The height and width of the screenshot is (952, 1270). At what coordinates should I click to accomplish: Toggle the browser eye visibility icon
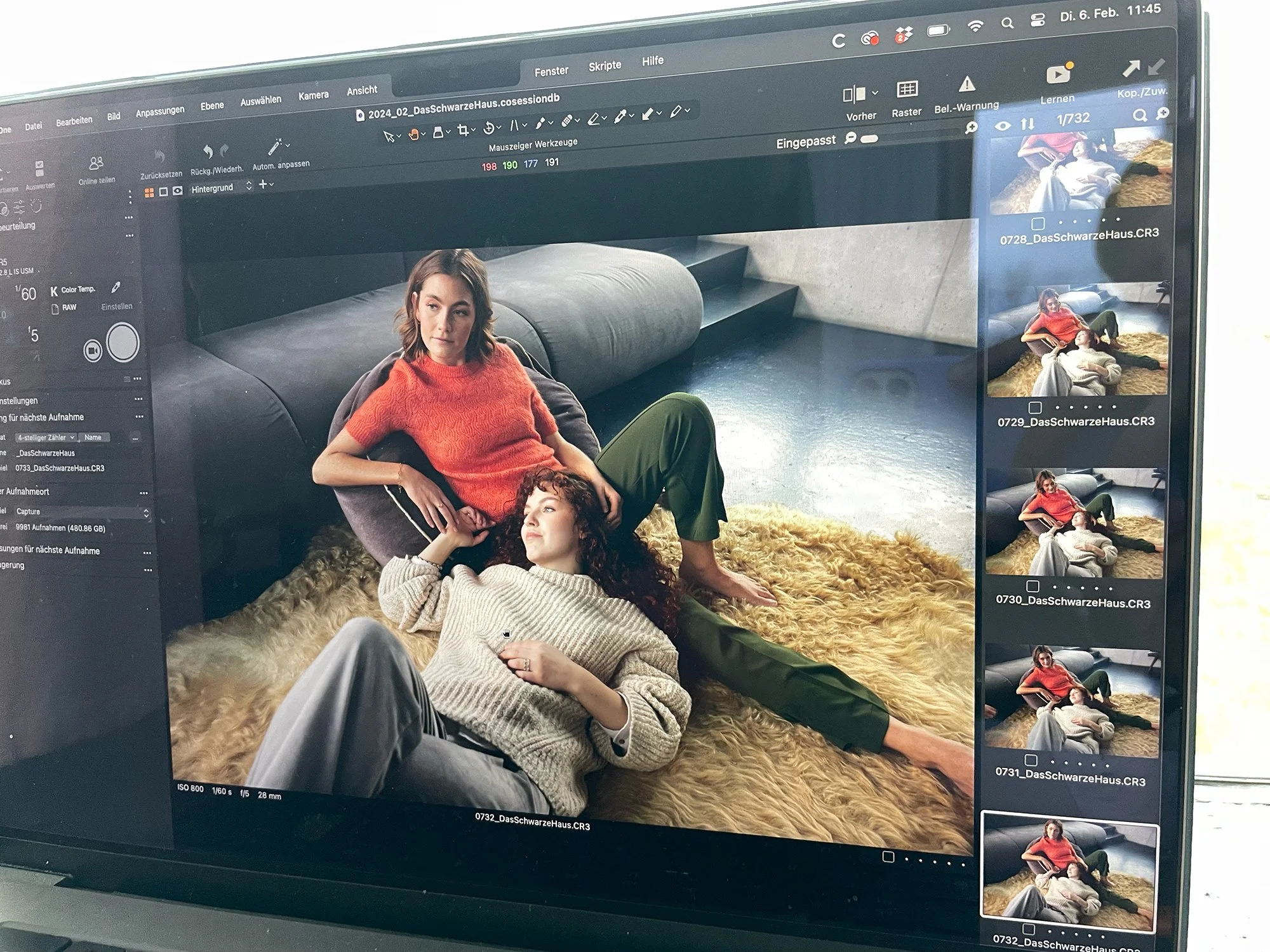[x=1002, y=126]
